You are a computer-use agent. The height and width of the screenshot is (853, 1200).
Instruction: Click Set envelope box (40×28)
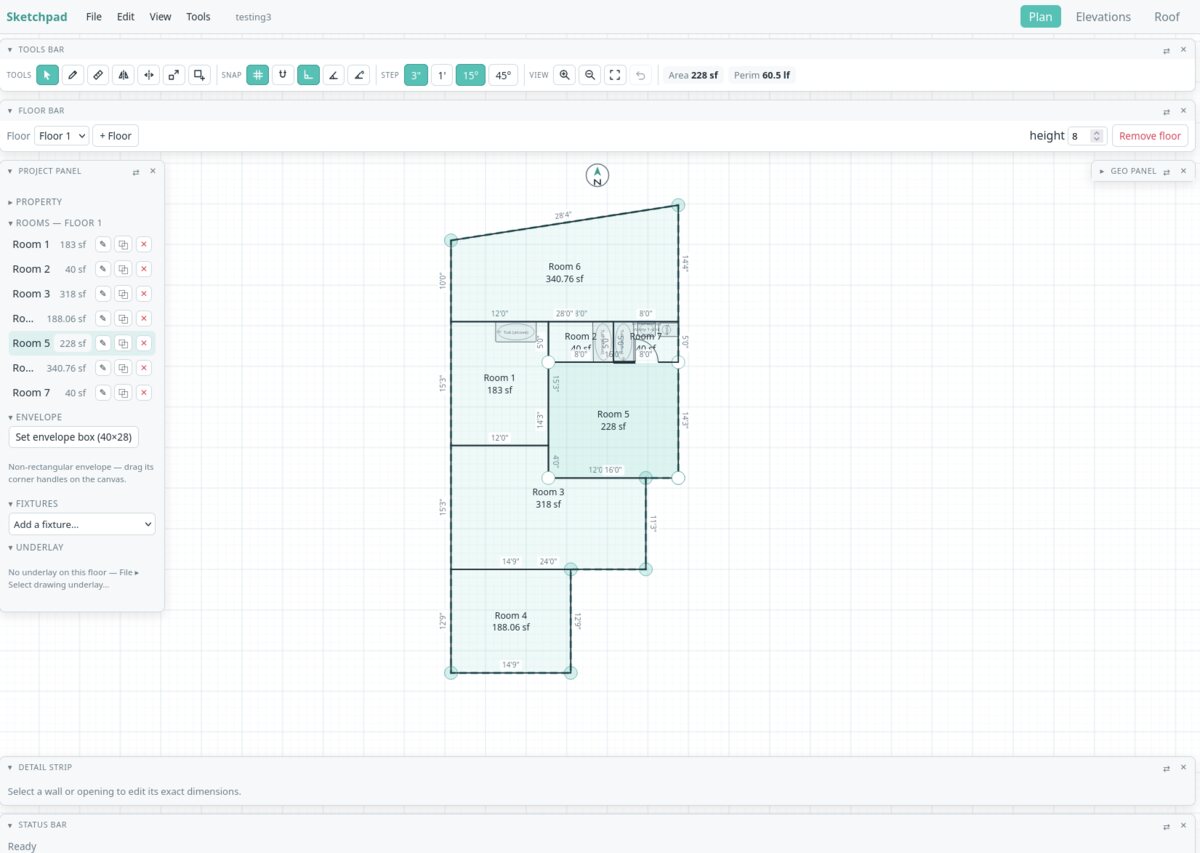click(74, 437)
